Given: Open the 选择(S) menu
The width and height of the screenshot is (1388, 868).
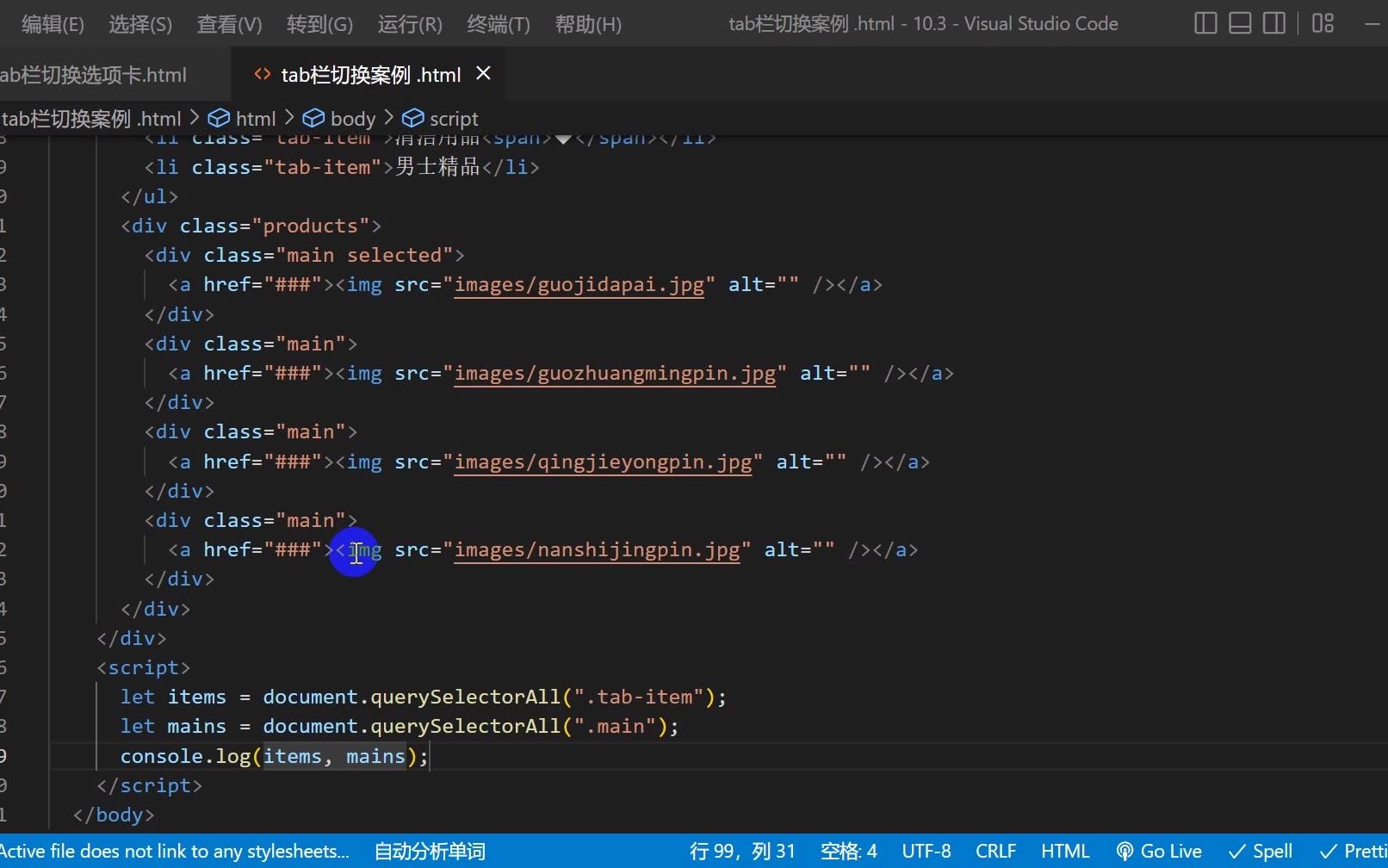Looking at the screenshot, I should pyautogui.click(x=140, y=24).
